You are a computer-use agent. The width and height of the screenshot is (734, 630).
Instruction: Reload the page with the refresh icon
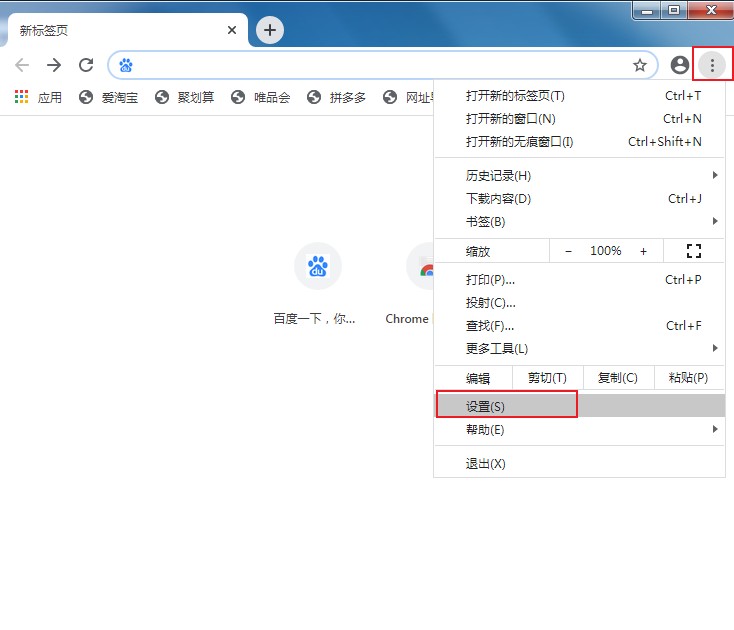tap(86, 65)
